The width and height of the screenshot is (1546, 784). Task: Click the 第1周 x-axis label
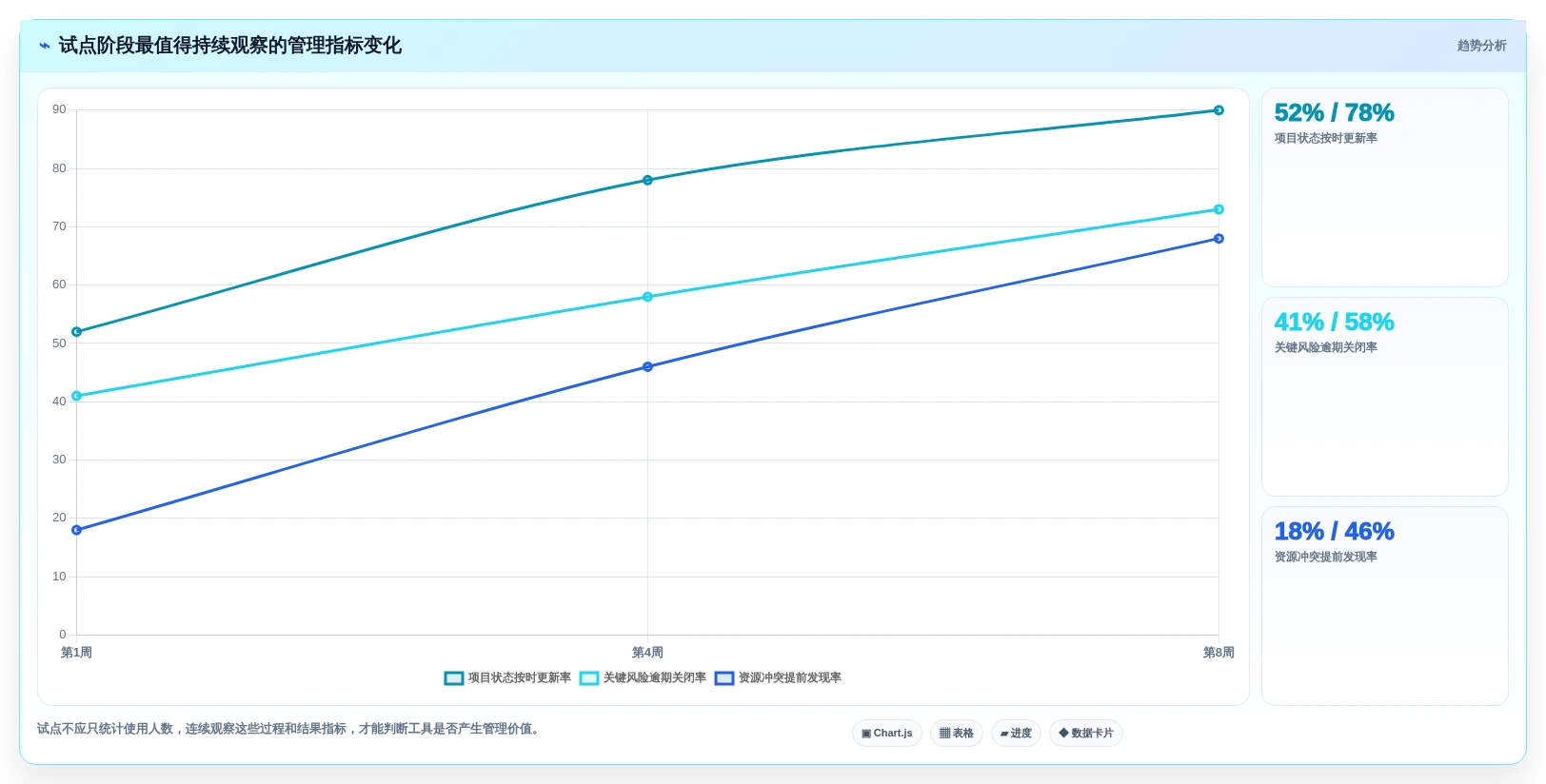point(77,653)
